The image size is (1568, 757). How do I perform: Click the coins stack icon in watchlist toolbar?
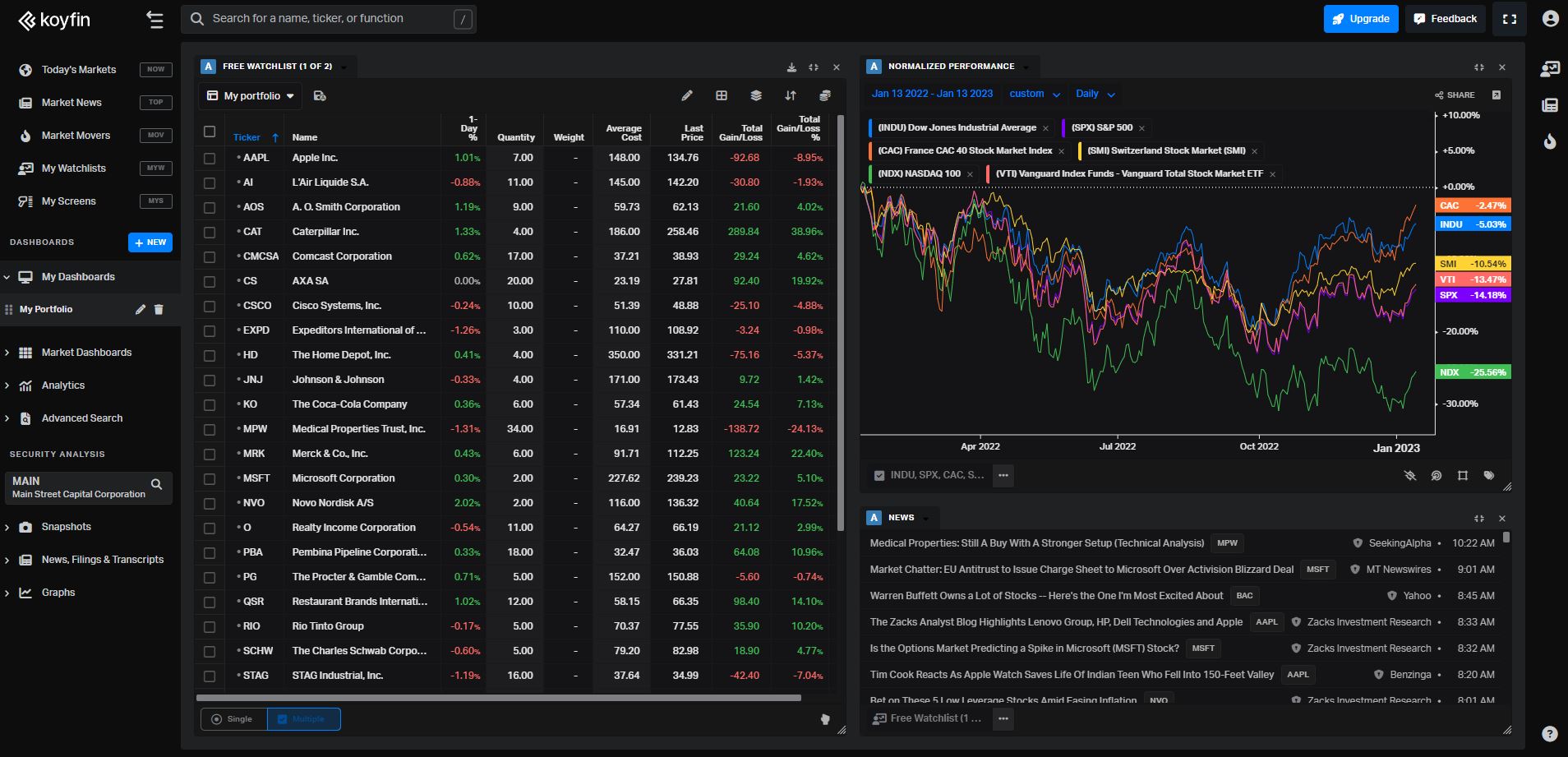825,95
